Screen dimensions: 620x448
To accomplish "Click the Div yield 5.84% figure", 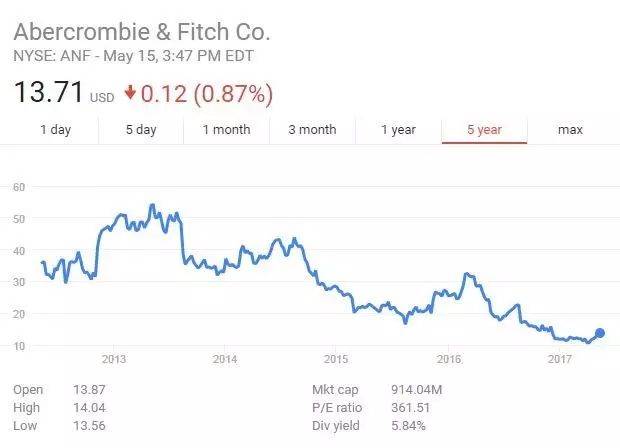I will (408, 426).
